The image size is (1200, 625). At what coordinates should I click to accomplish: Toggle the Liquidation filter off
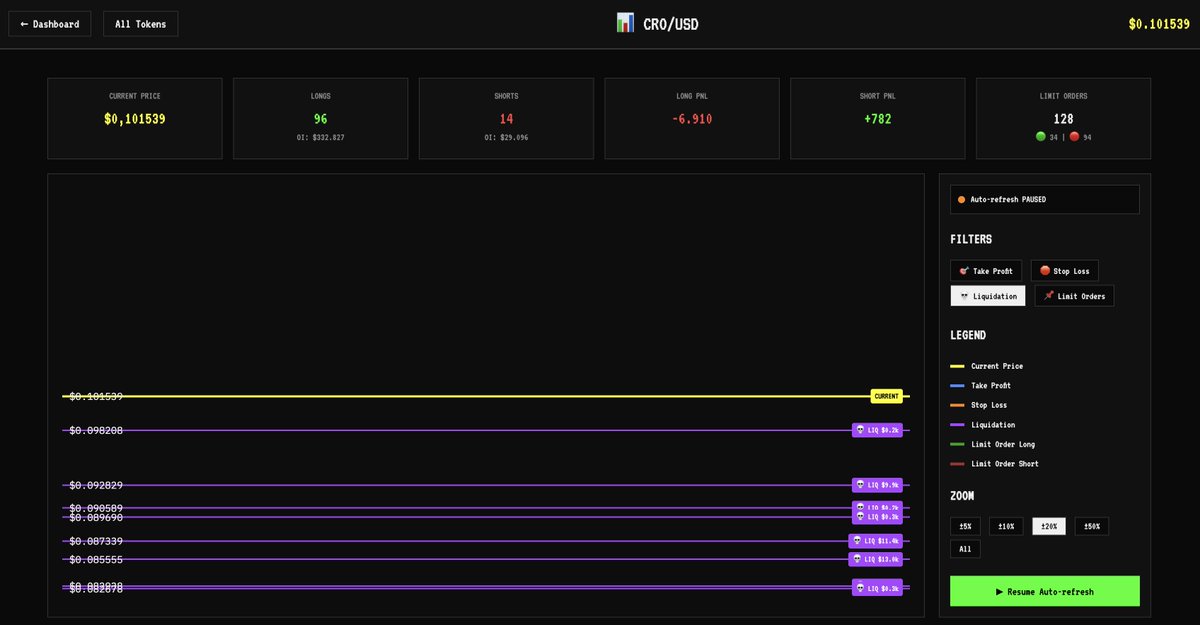point(988,296)
